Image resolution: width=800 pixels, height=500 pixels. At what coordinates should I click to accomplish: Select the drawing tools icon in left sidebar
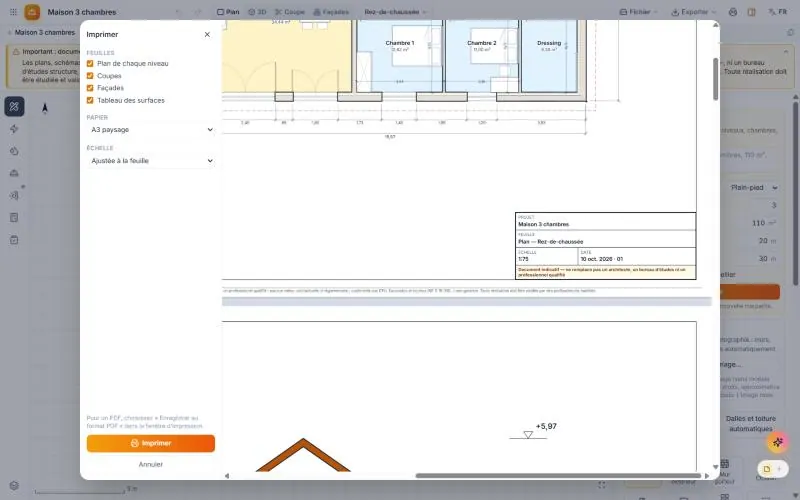14,107
